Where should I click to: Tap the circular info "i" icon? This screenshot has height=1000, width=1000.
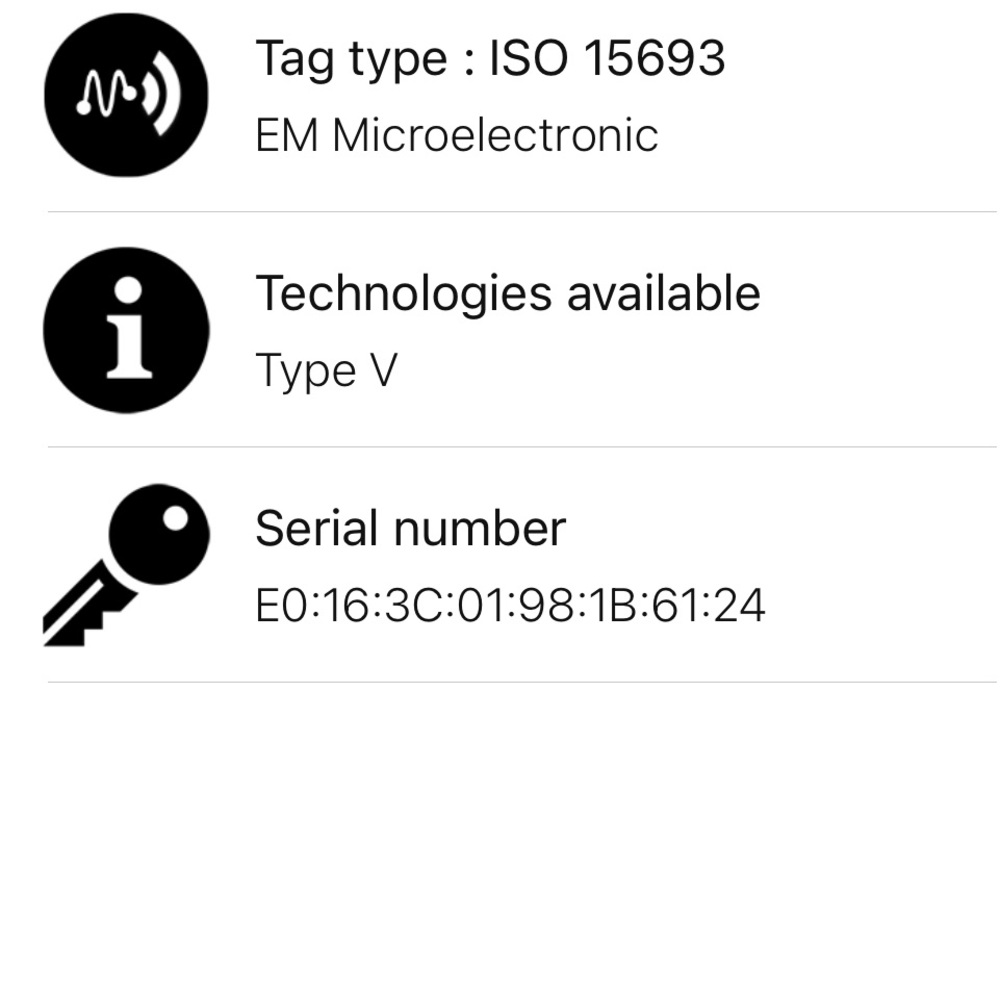click(x=126, y=330)
